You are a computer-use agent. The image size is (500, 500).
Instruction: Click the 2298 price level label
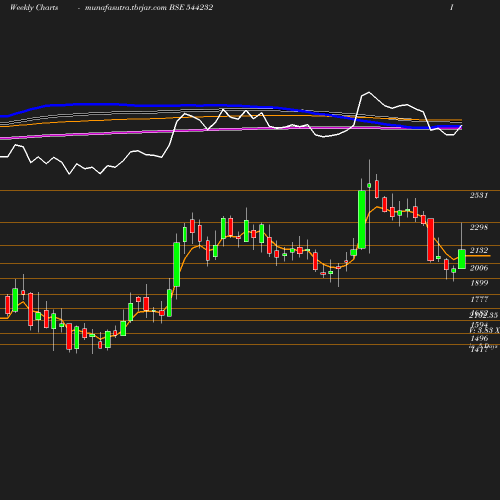coord(479,227)
